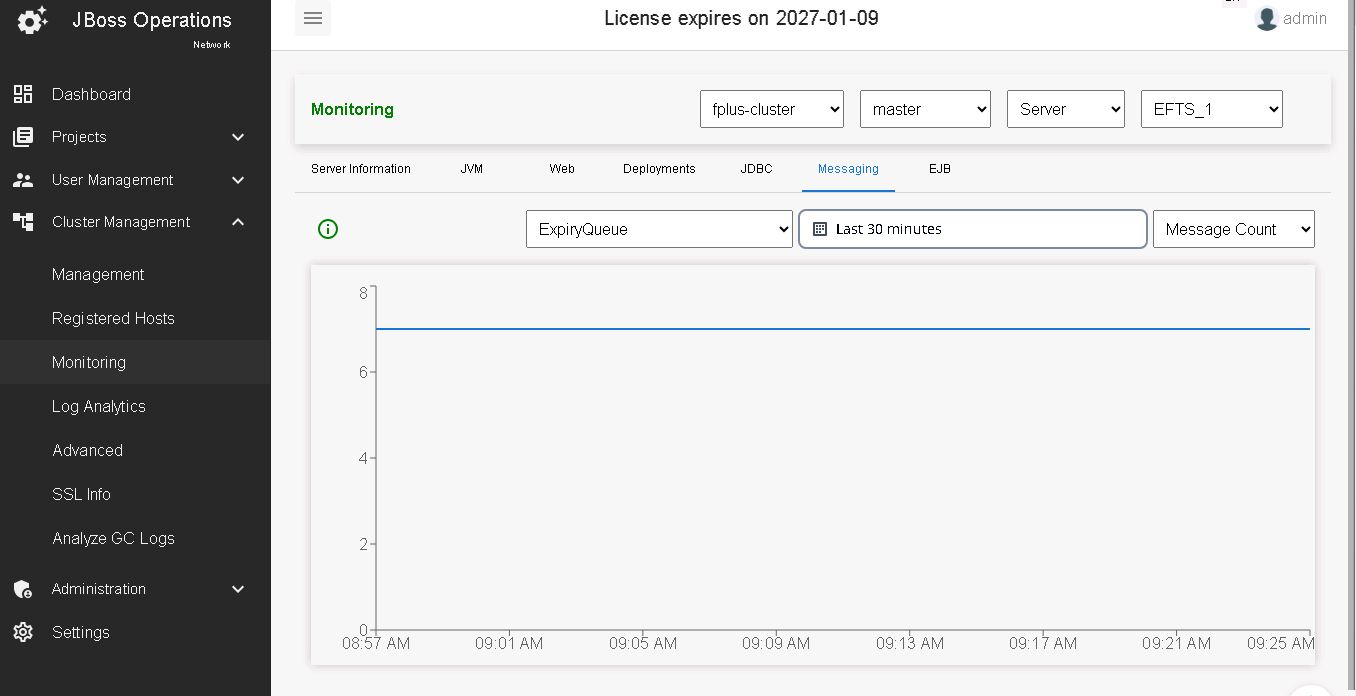This screenshot has width=1356, height=696.
Task: Switch to the JDBC tab
Action: pos(756,169)
